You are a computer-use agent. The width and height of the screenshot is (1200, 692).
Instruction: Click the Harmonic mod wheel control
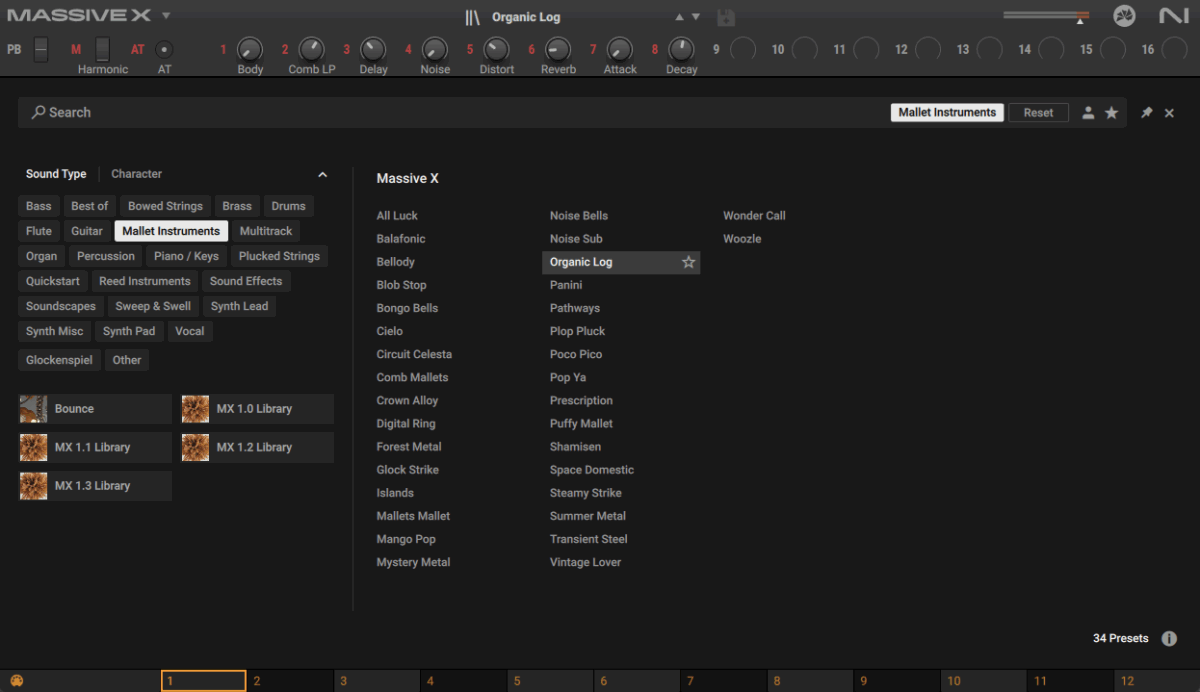coord(103,49)
